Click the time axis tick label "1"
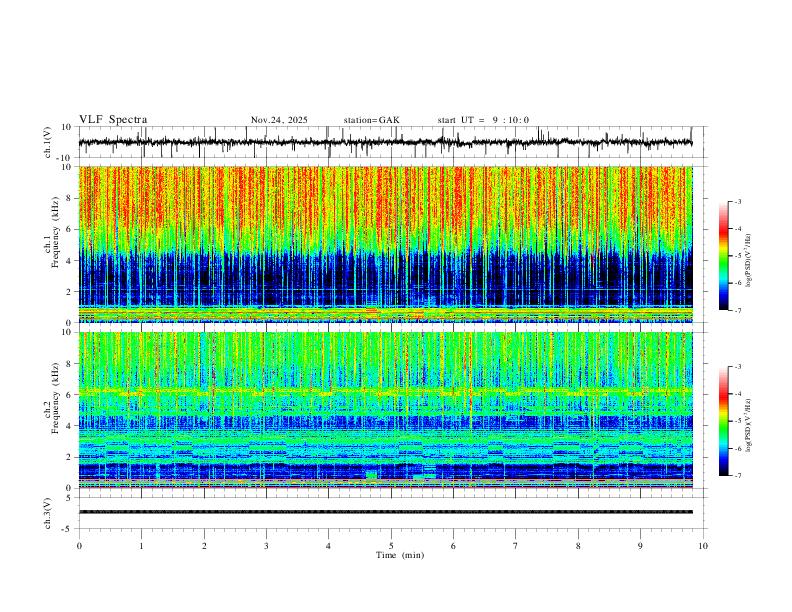 (x=141, y=546)
